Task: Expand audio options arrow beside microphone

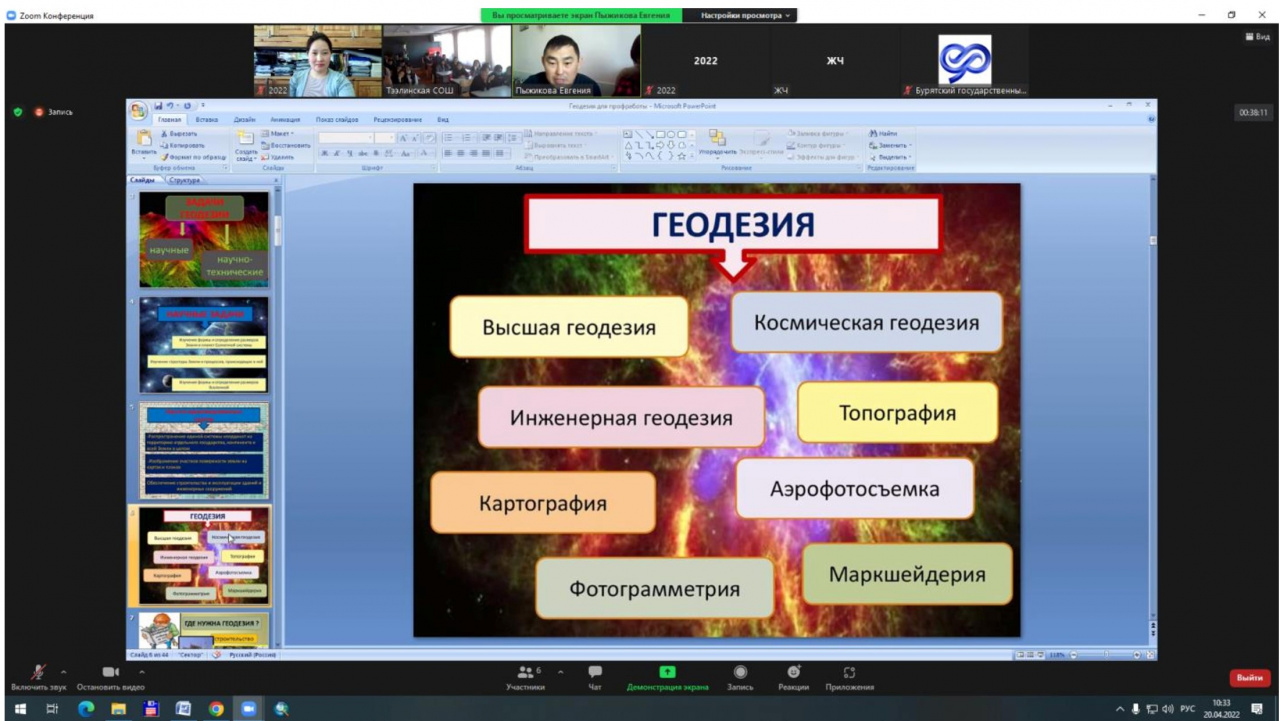Action: 64,671
